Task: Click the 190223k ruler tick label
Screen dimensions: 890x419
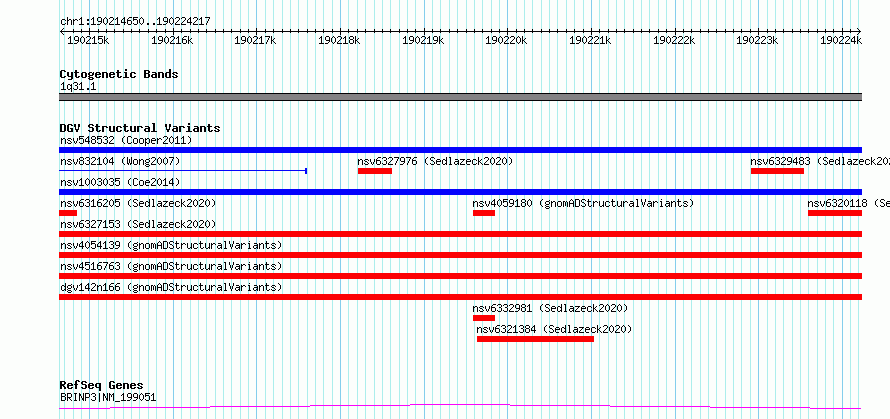Action: click(x=757, y=40)
